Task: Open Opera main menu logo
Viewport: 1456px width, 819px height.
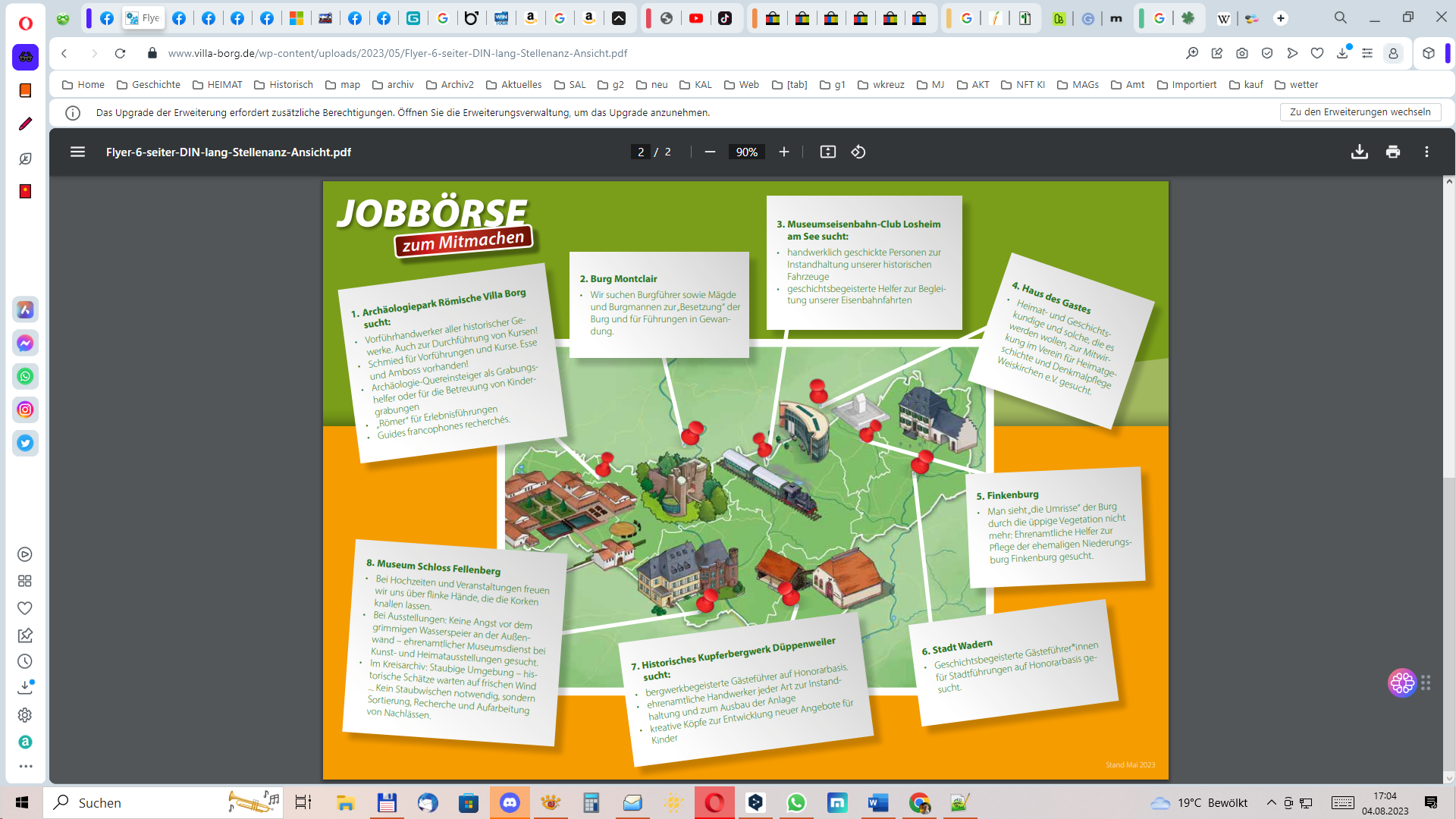Action: [x=25, y=24]
